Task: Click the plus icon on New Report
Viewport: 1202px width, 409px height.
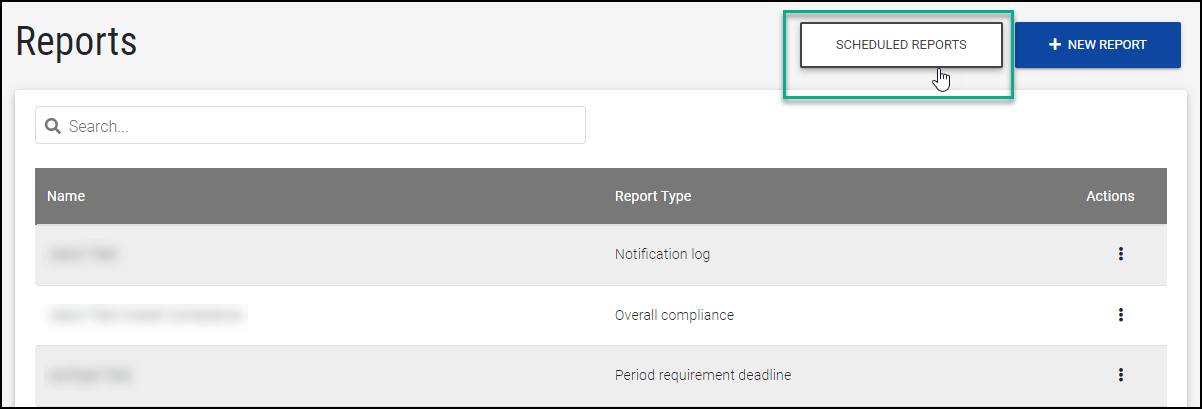Action: [x=1054, y=45]
